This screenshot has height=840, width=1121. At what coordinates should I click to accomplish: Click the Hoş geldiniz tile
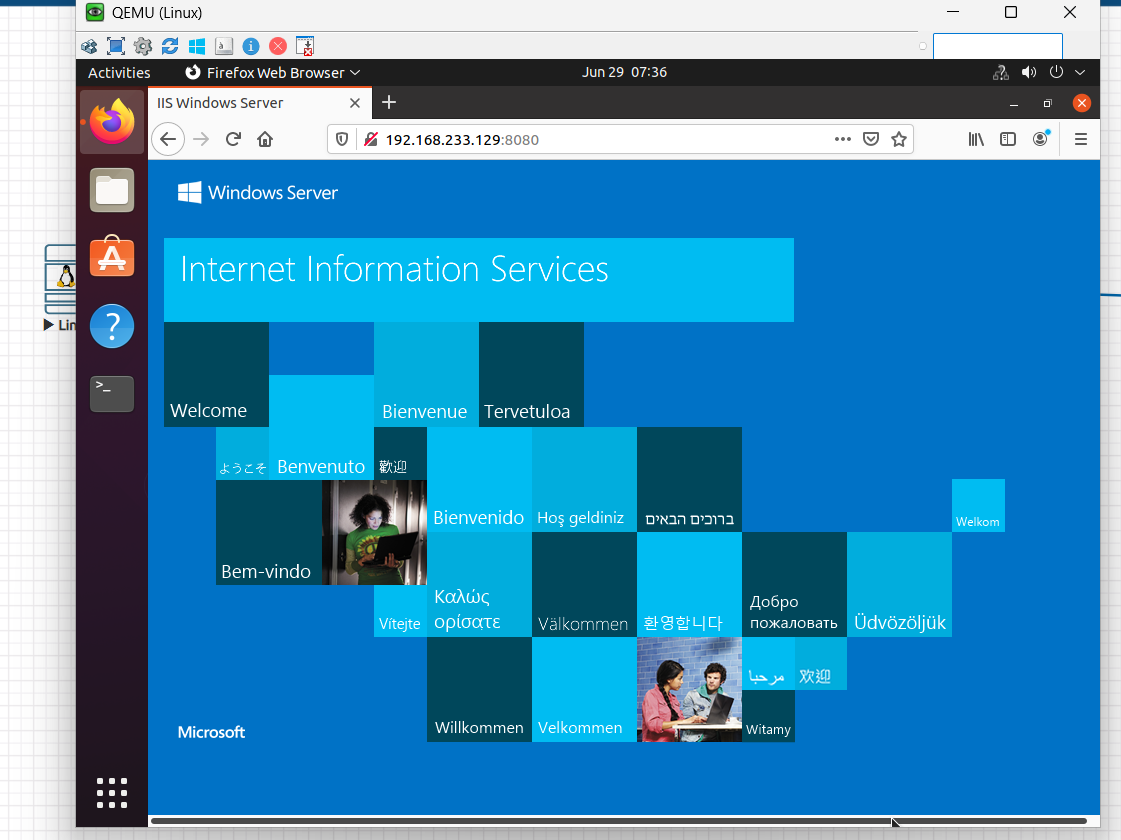584,480
